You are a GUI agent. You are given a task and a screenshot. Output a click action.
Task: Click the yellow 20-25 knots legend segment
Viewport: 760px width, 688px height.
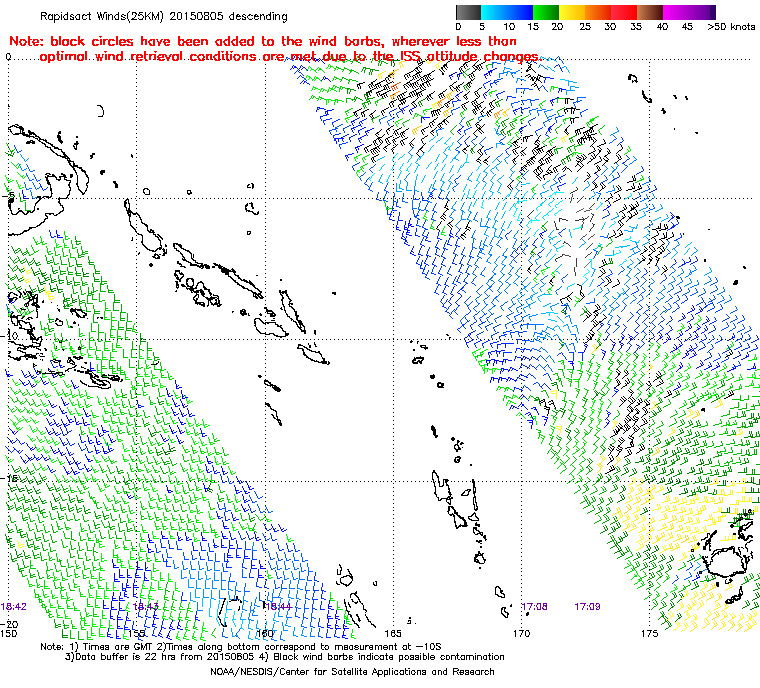click(572, 12)
